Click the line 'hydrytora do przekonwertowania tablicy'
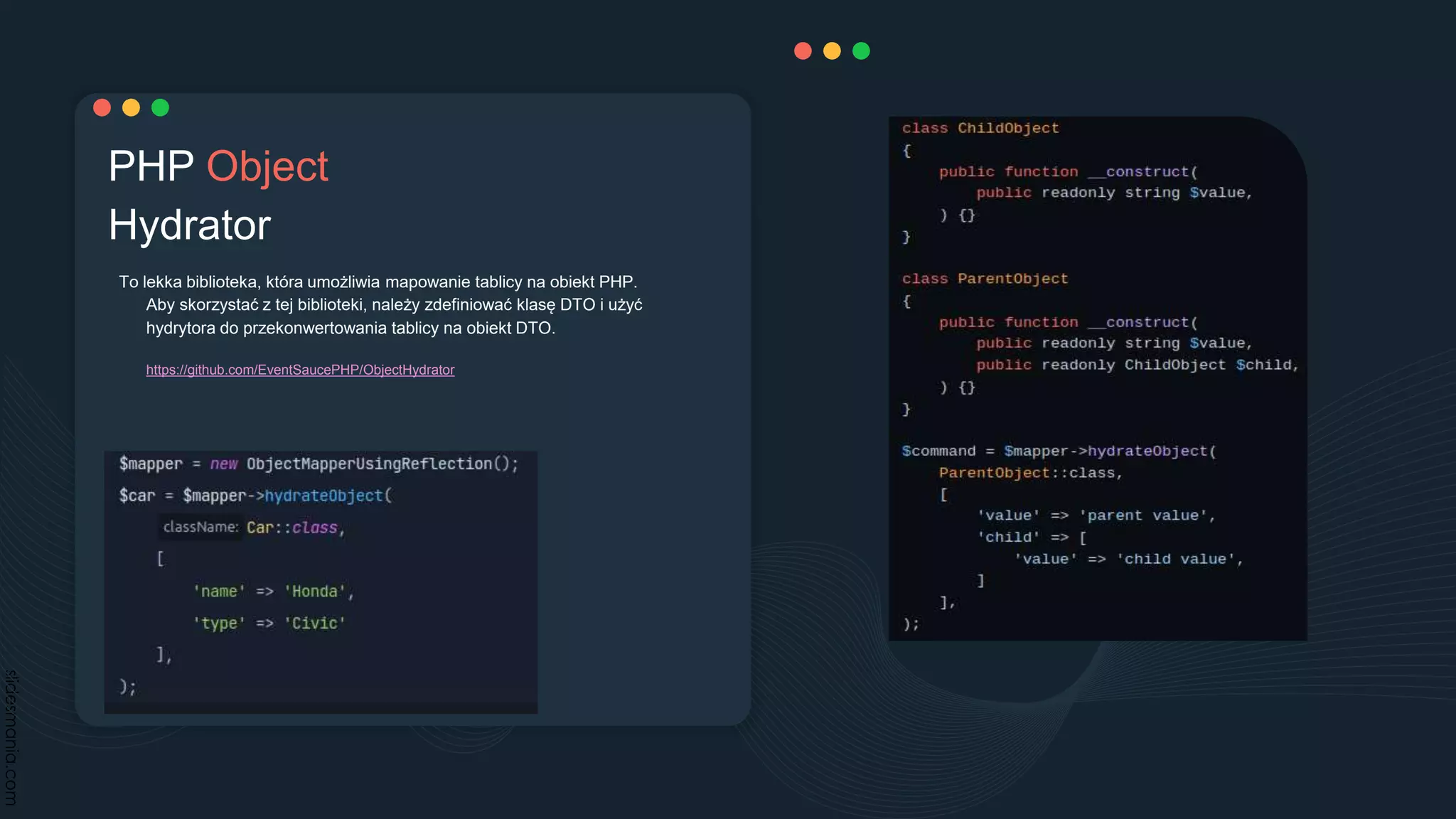 click(350, 328)
